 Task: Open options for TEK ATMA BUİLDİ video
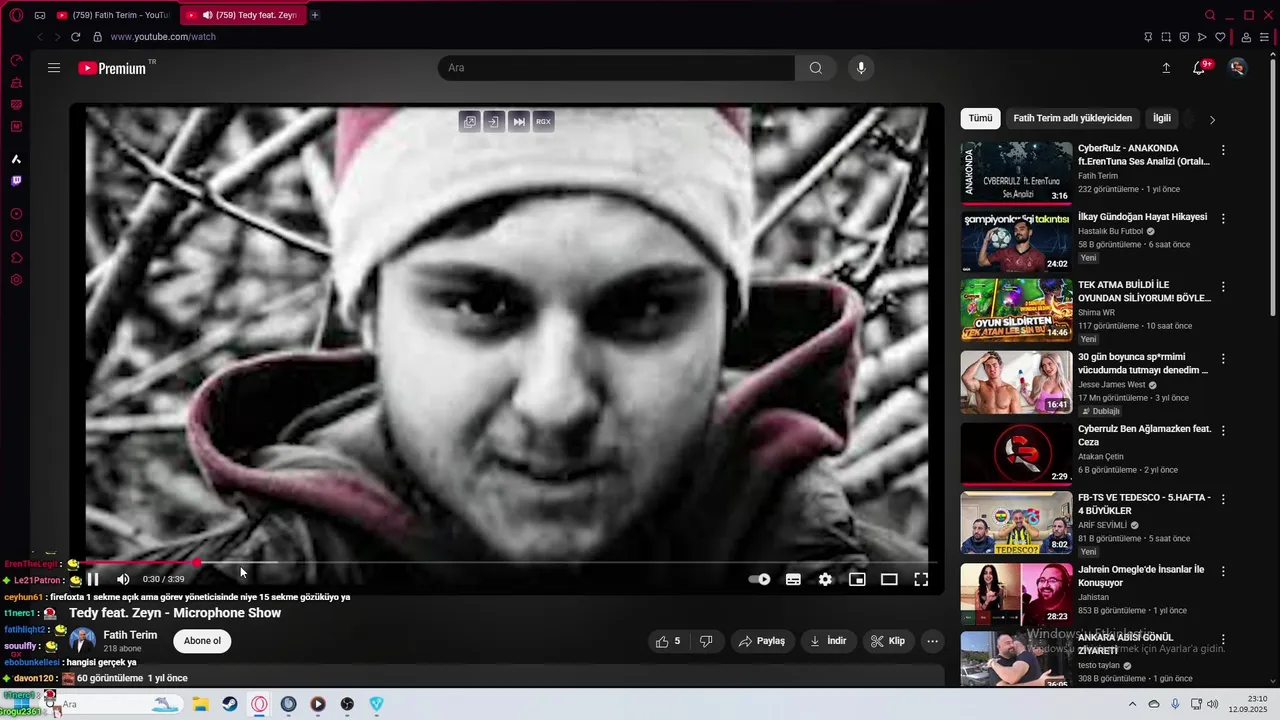coord(1223,287)
